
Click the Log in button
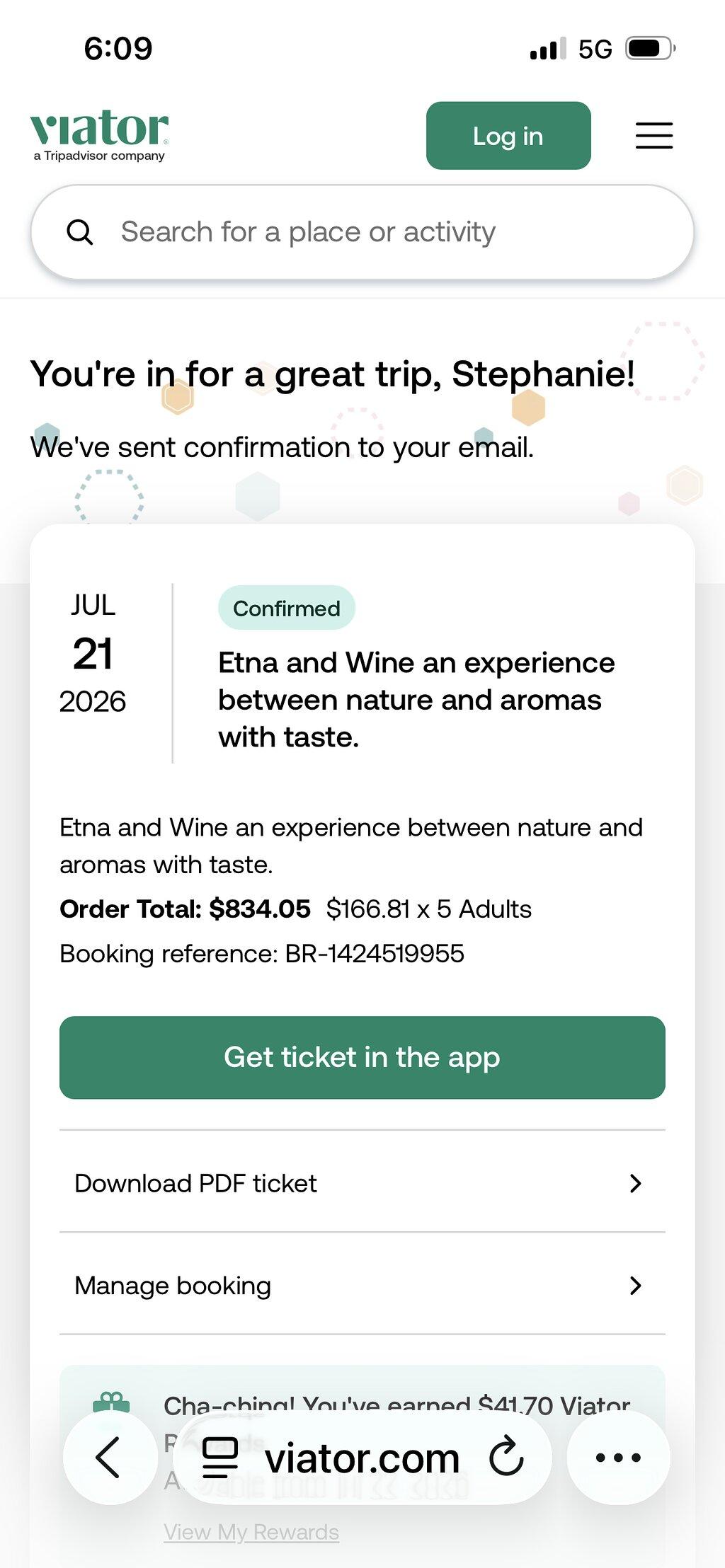(x=508, y=136)
